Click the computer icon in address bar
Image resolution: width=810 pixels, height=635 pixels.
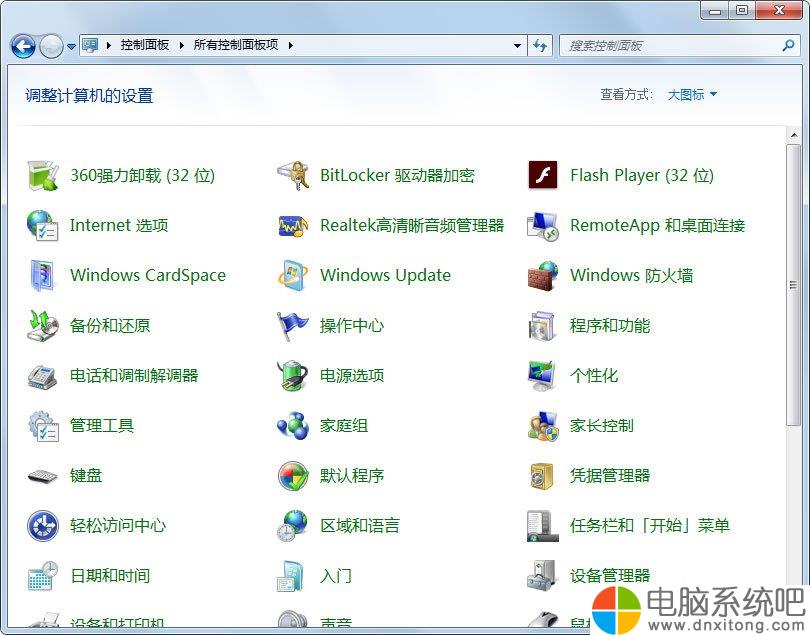click(x=90, y=45)
